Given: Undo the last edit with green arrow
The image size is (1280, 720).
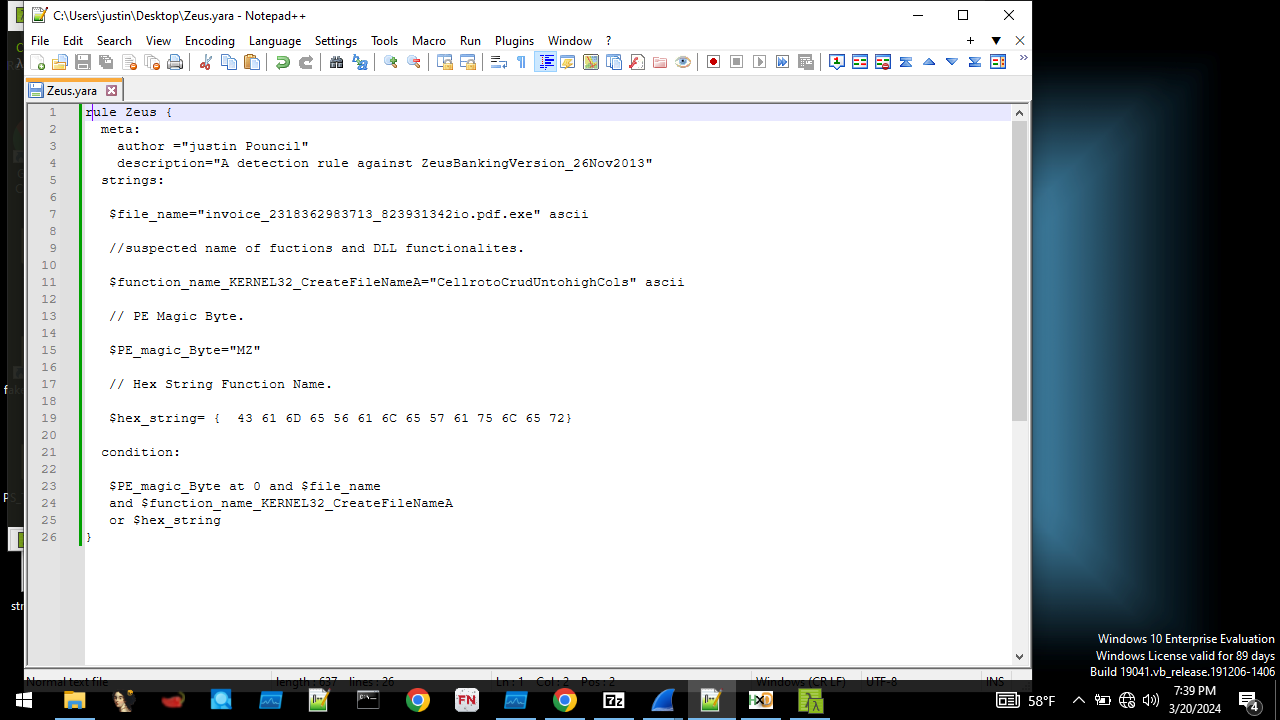Looking at the screenshot, I should [x=283, y=62].
